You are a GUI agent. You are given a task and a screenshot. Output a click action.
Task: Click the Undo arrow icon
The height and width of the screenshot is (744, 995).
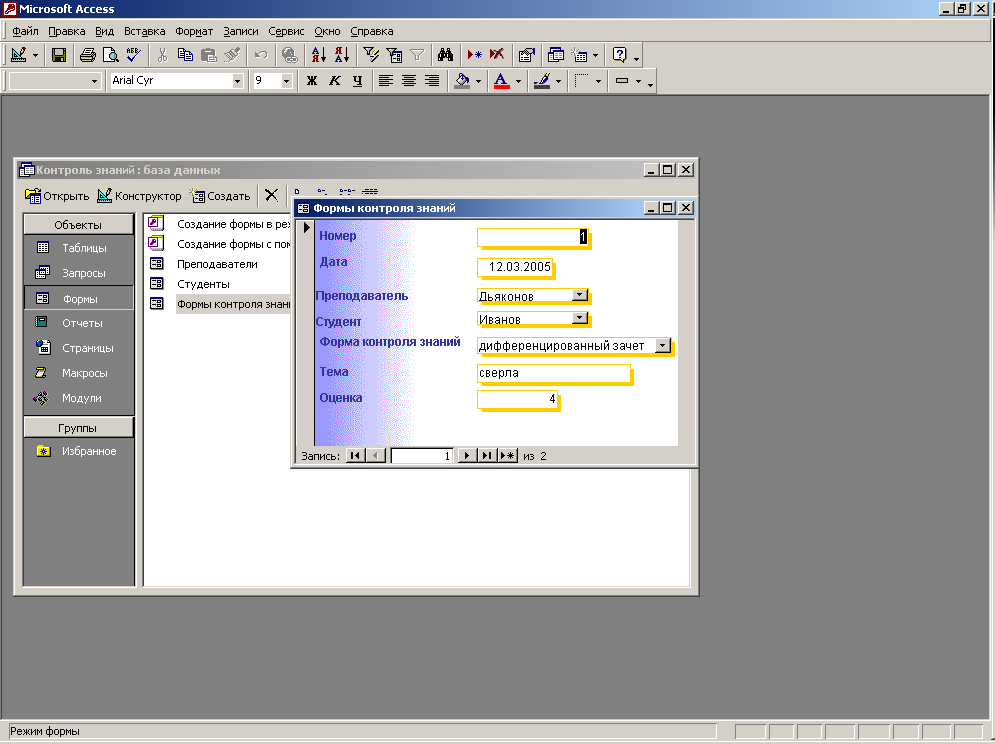[x=261, y=55]
